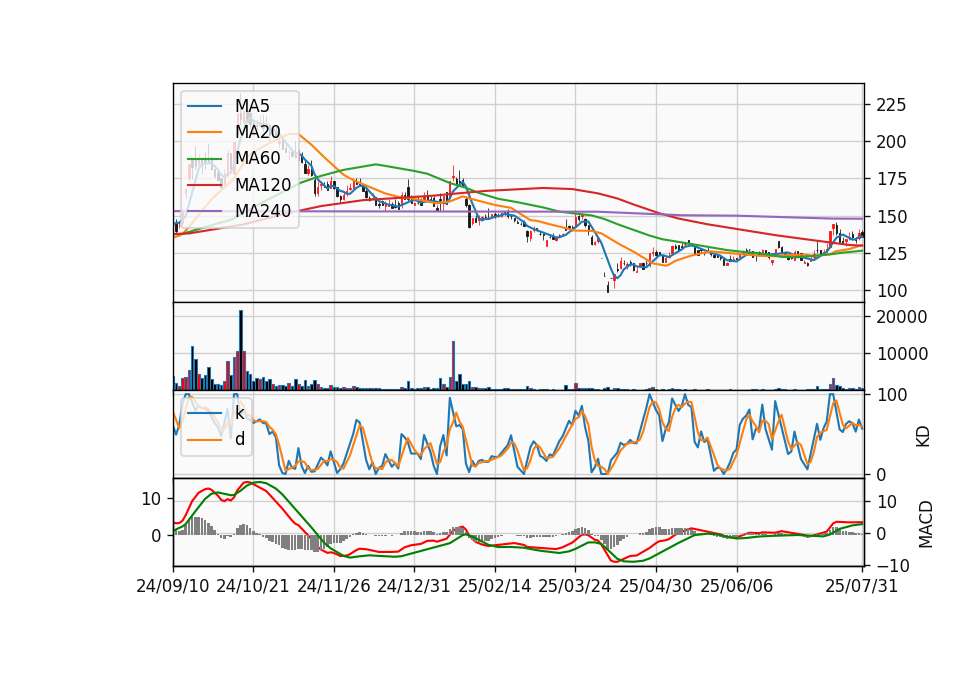Click the 24/12/31 date label

414,586
